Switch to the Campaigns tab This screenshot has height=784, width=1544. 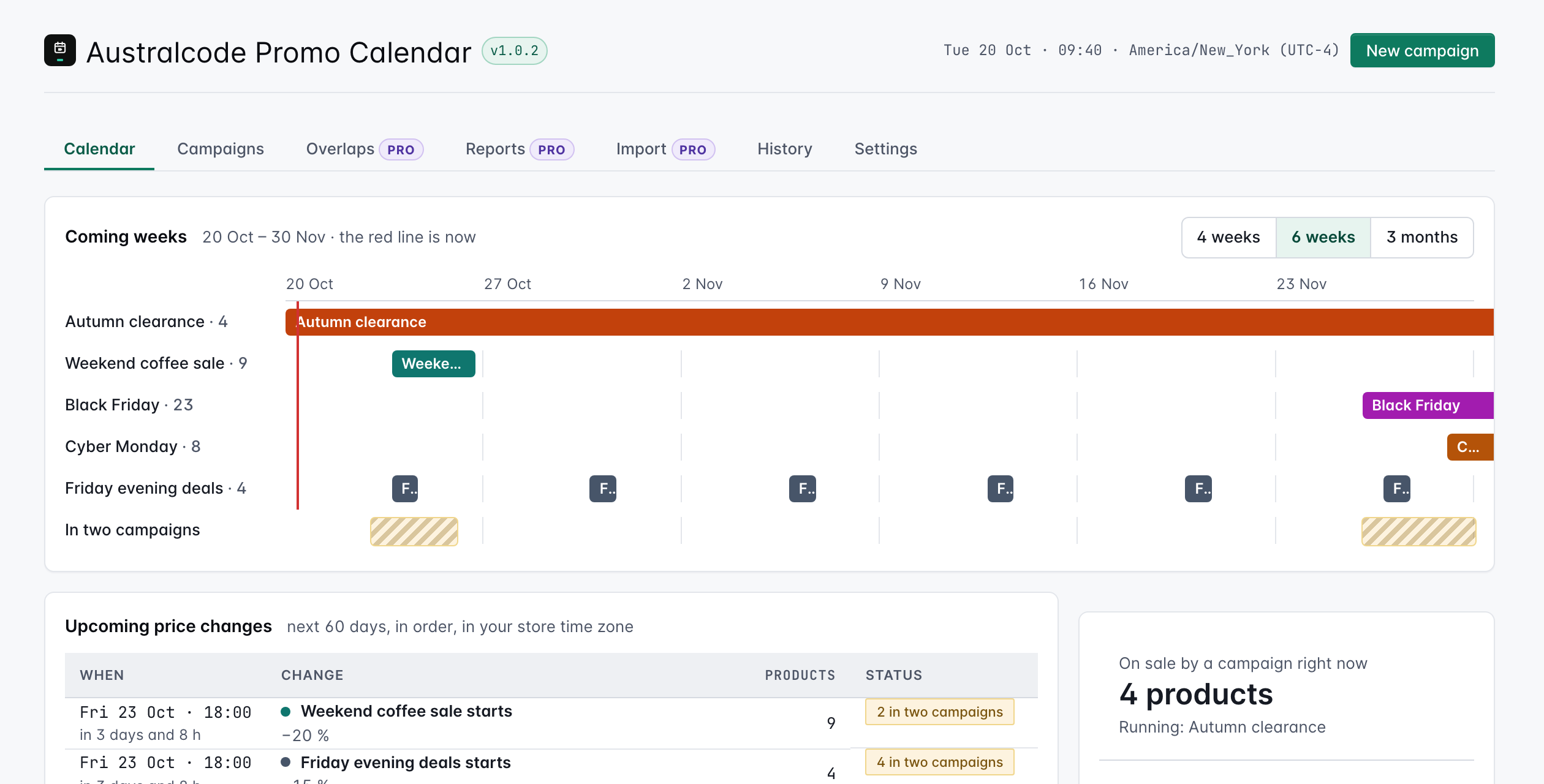[x=221, y=149]
